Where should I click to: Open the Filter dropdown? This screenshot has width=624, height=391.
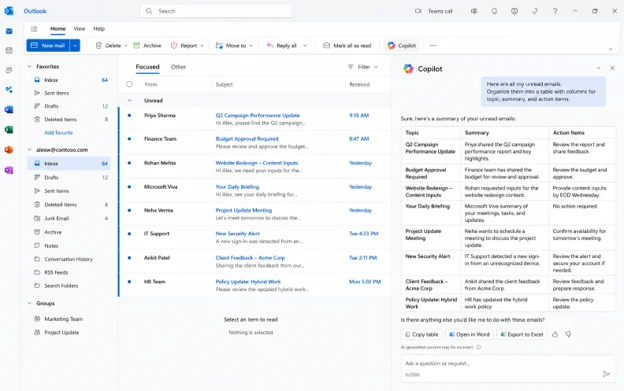363,67
